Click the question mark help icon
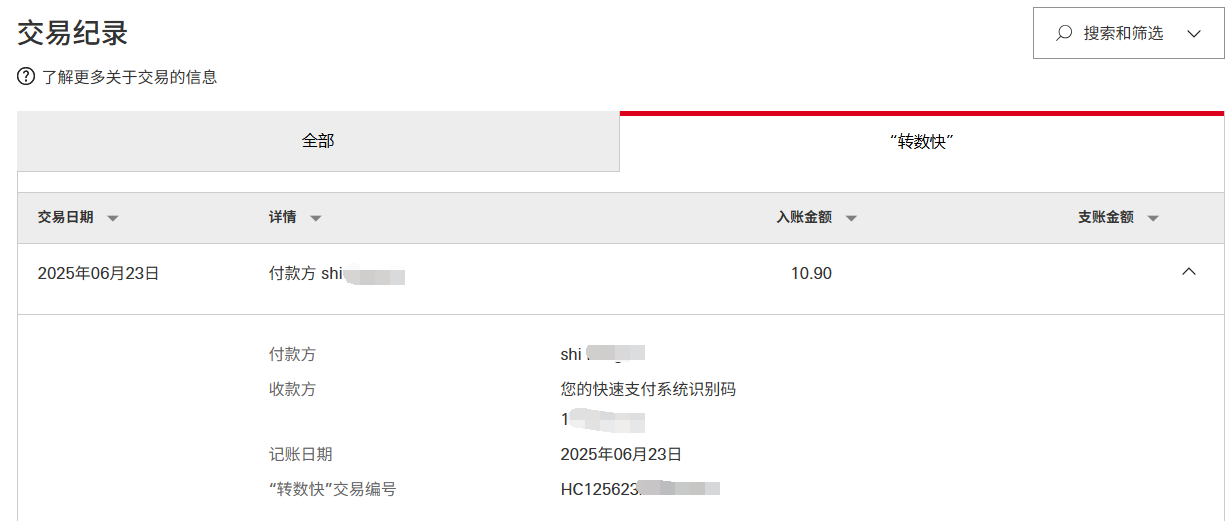Screen dimensions: 1231x521 pyautogui.click(x=26, y=76)
